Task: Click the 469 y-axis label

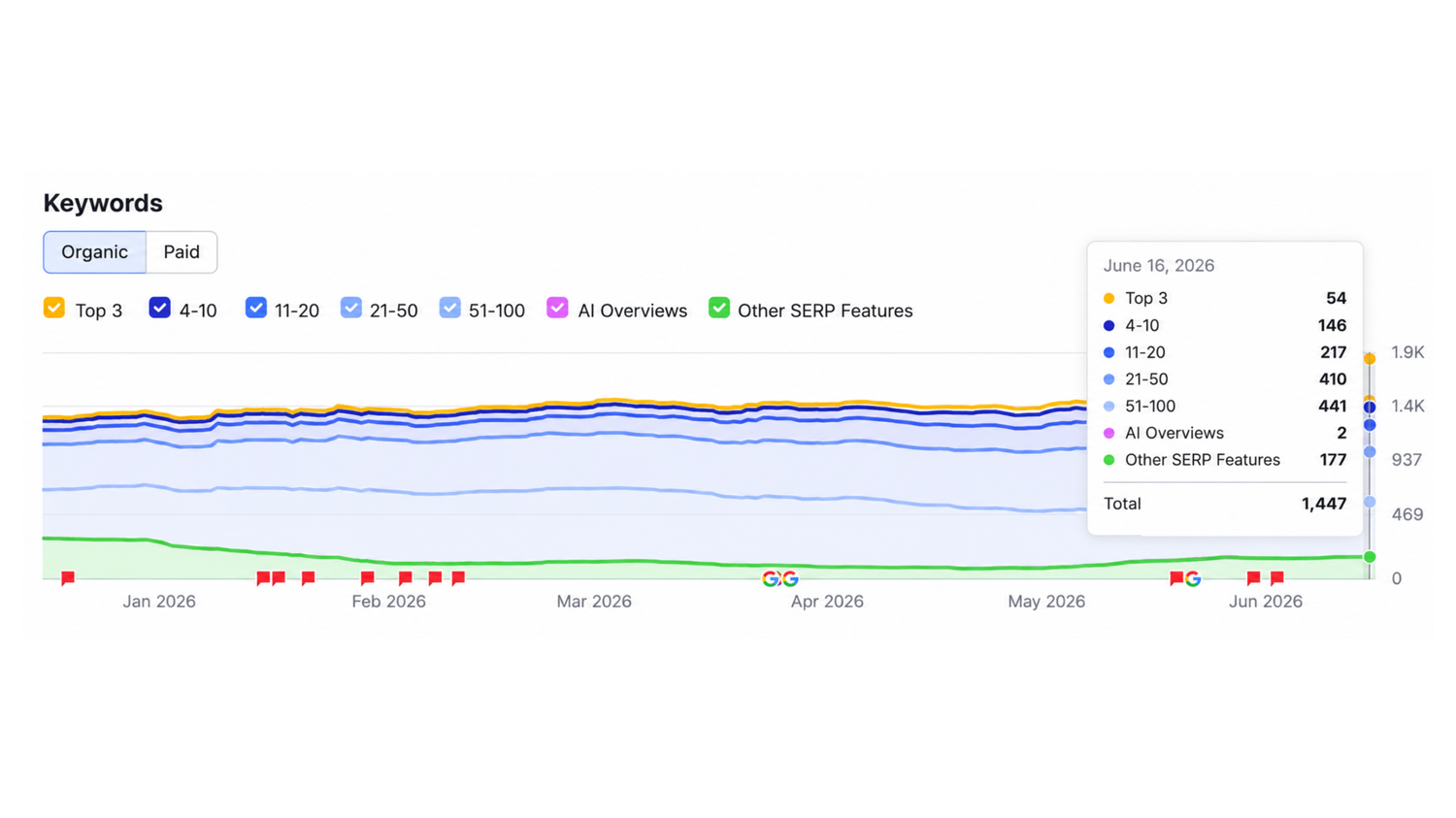Action: pos(1407,514)
